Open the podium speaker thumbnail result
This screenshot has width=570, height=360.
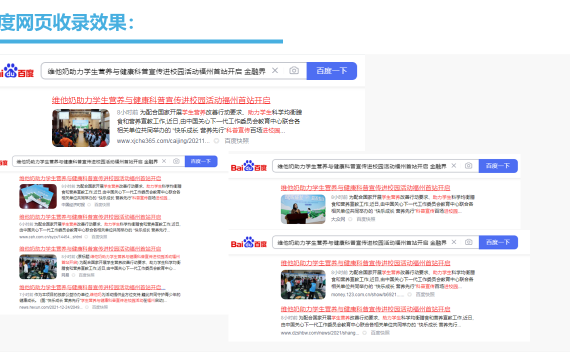(x=303, y=209)
